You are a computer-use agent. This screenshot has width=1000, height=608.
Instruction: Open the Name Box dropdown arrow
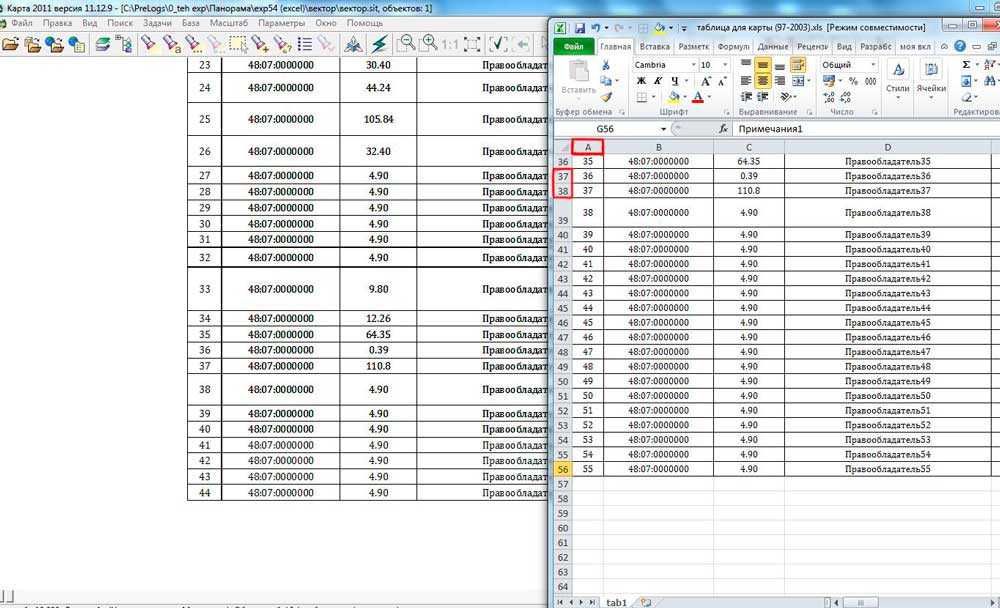tap(663, 129)
